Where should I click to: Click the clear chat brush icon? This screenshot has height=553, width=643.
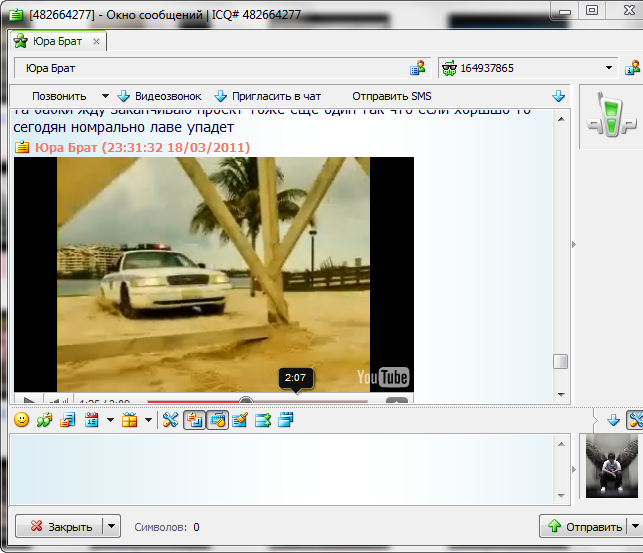tap(240, 420)
